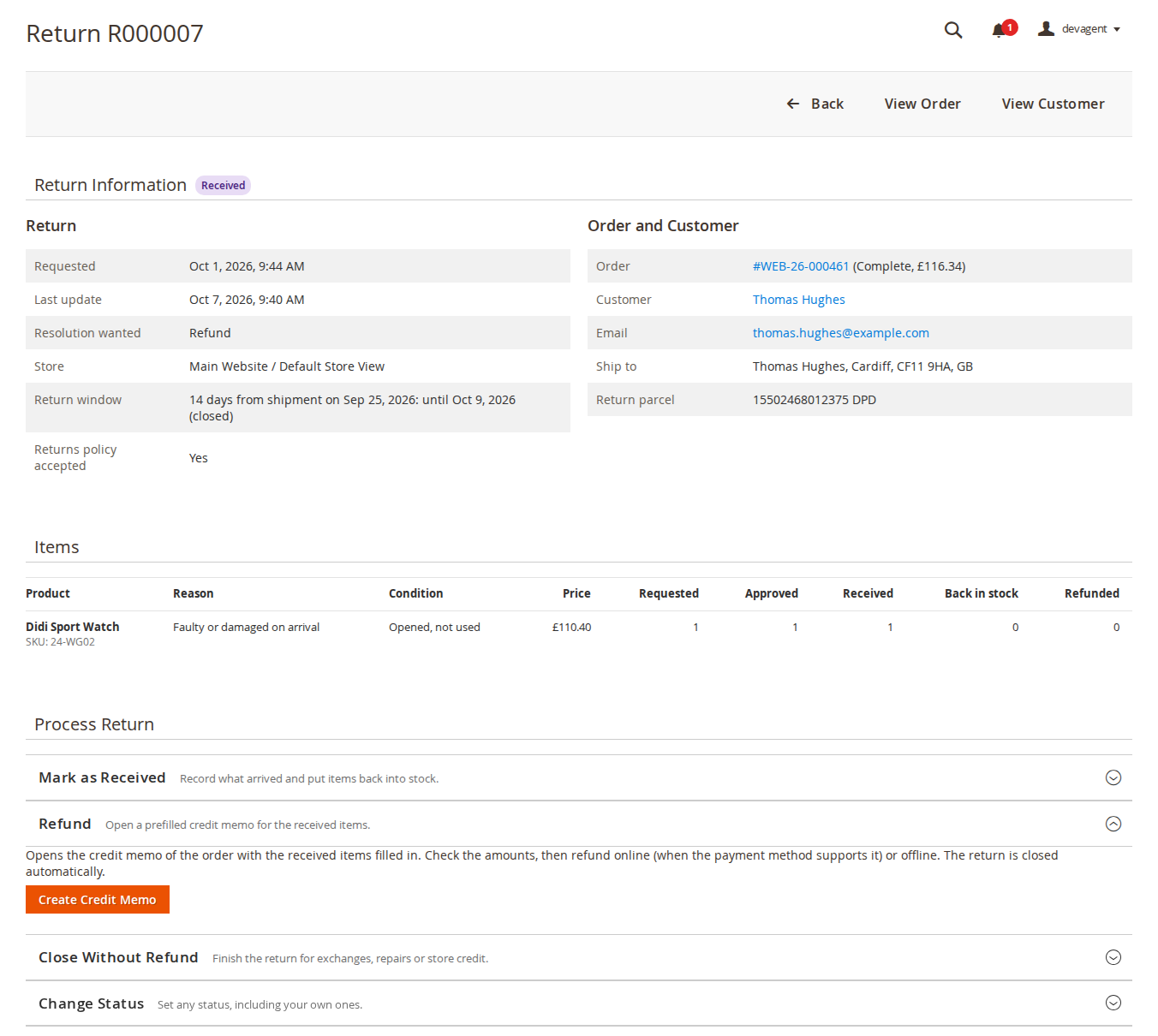This screenshot has width=1158, height=1036.
Task: Click last update Oct 7, 2026, 9:40 AM
Action: tap(247, 300)
